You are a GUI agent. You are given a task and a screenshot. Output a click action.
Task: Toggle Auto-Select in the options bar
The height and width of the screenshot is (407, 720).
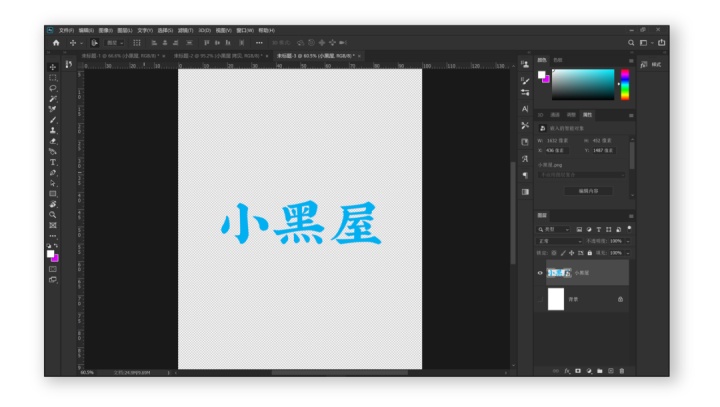tap(94, 43)
